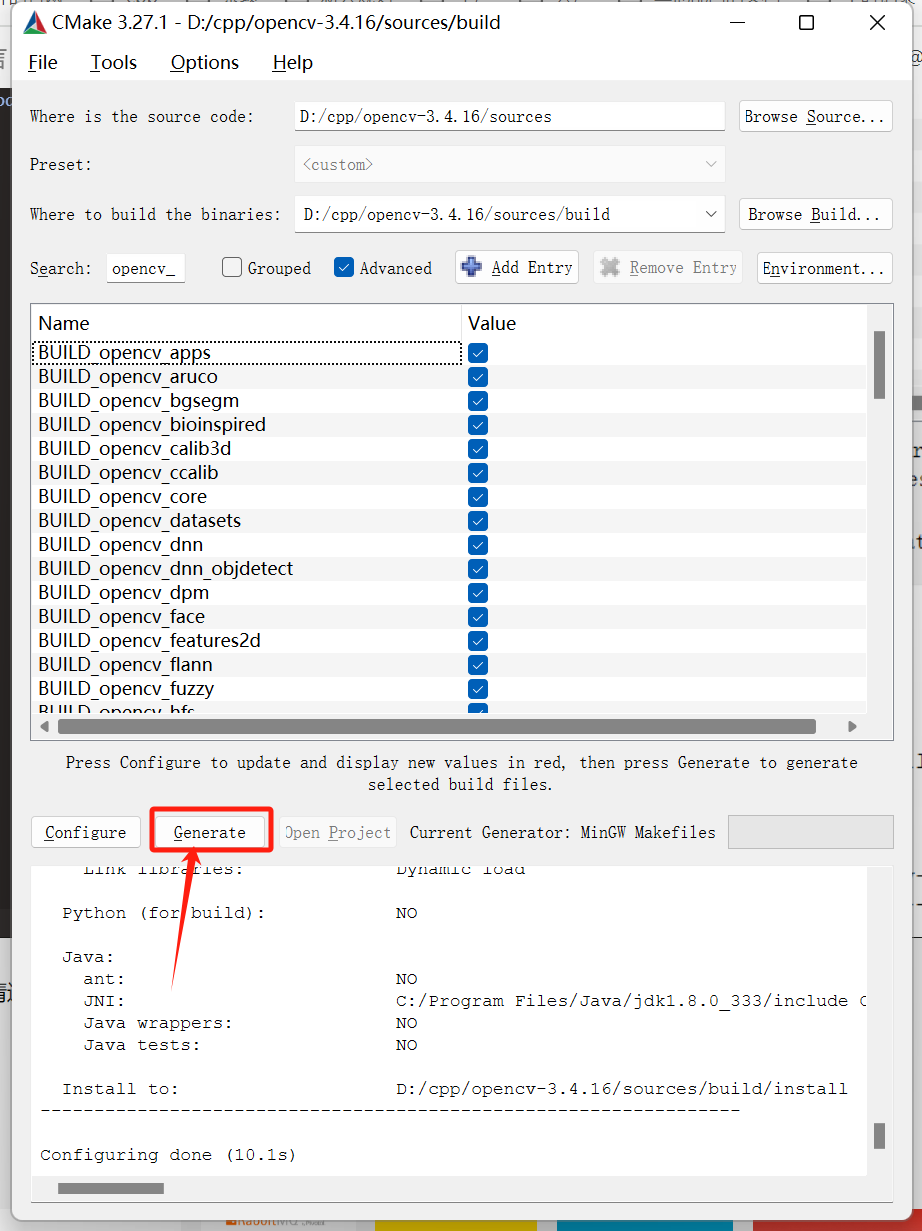
Task: Enable the Grouped checkbox
Action: click(x=232, y=268)
